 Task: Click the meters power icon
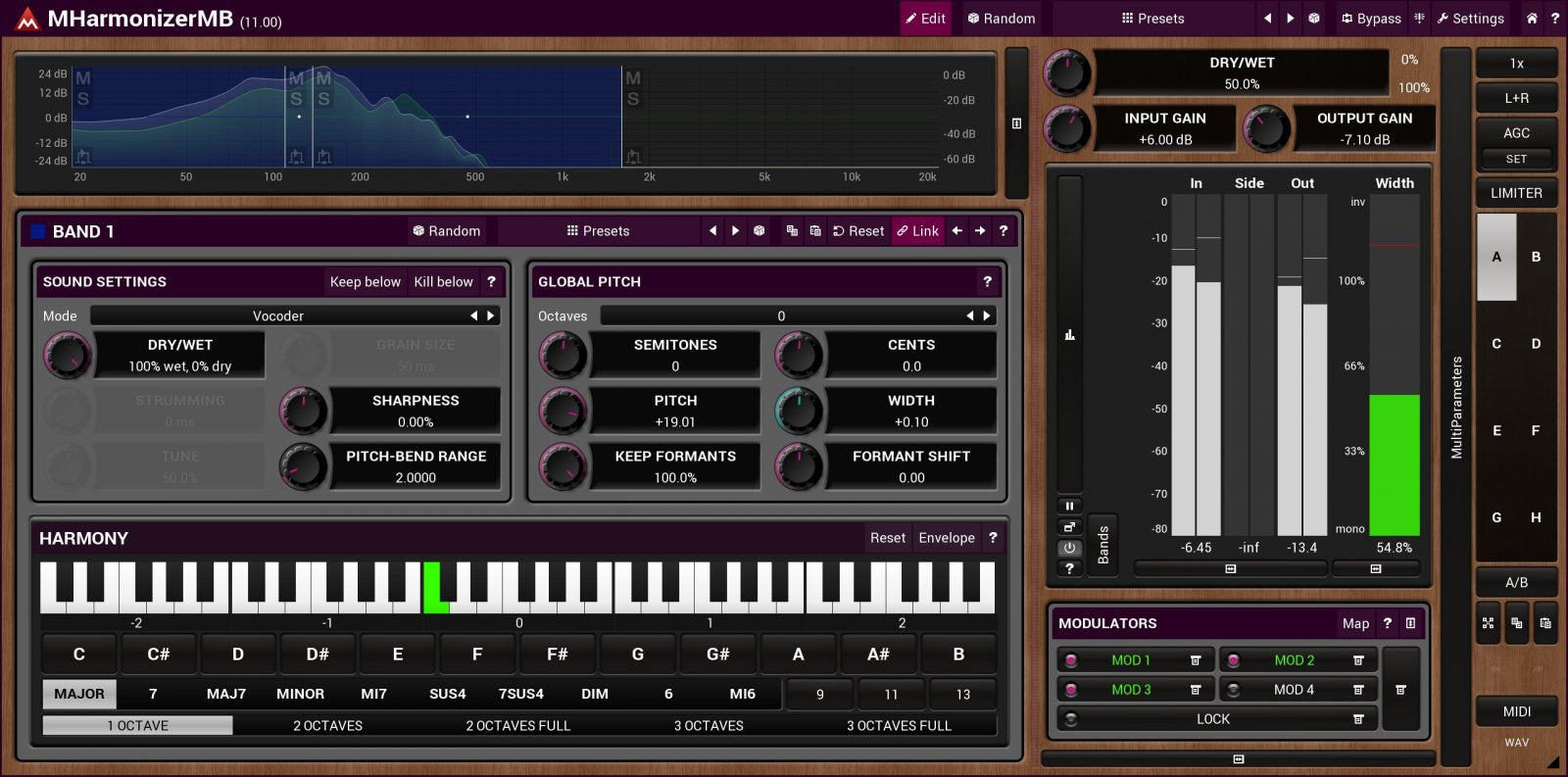pos(1069,548)
